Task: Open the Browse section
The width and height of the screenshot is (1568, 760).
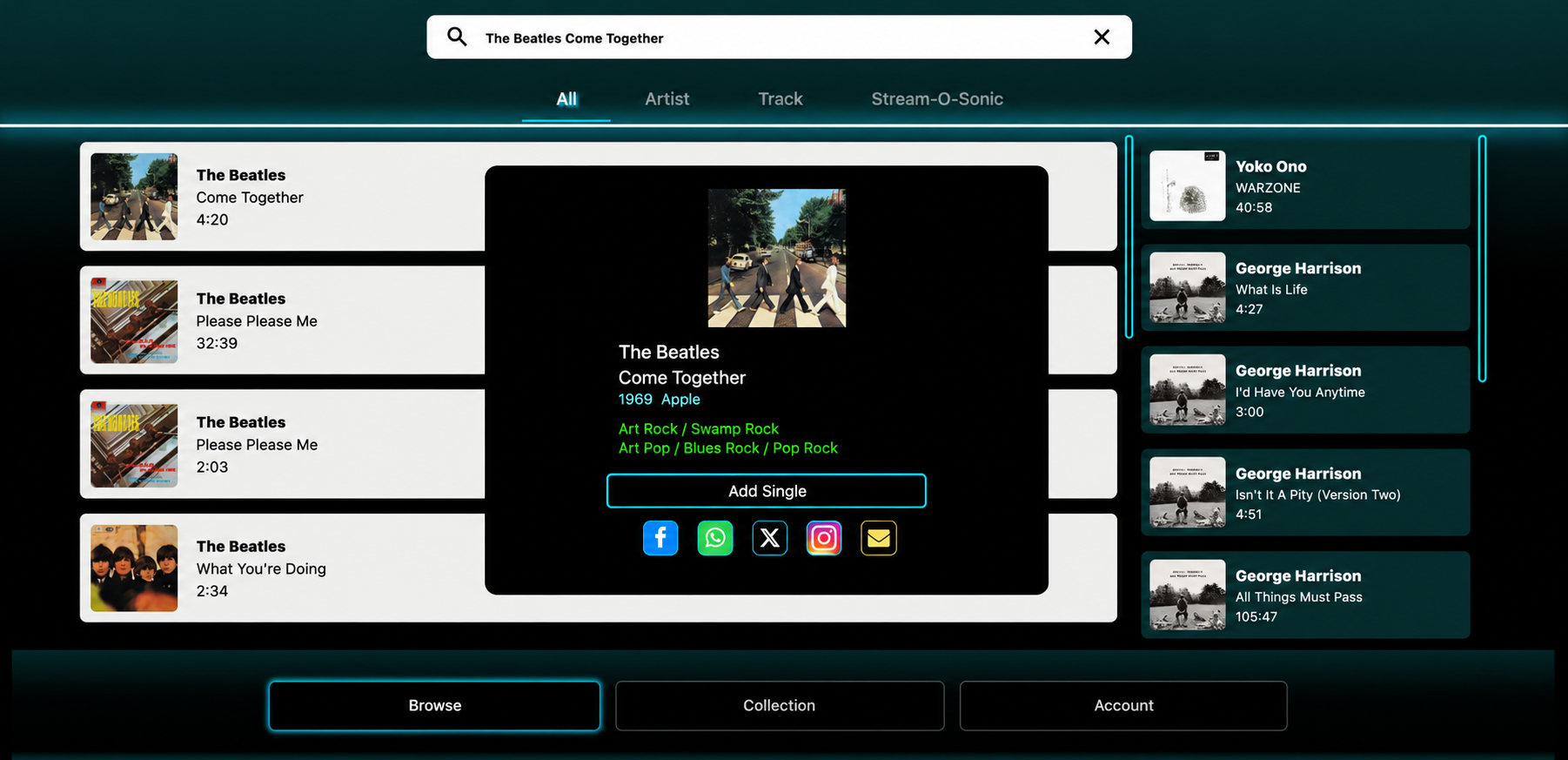Action: click(434, 705)
